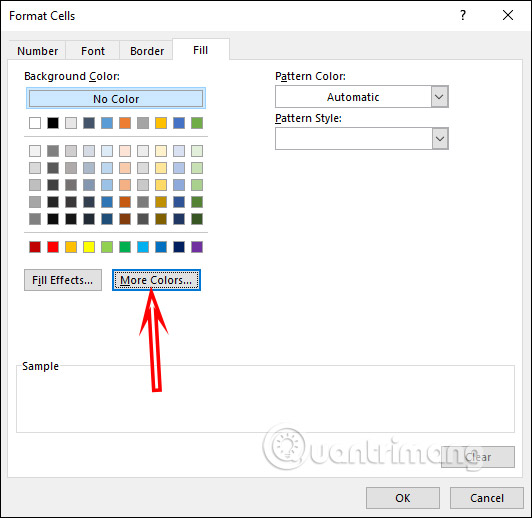532x518 pixels.
Task: Open the help question mark icon
Action: point(463,15)
